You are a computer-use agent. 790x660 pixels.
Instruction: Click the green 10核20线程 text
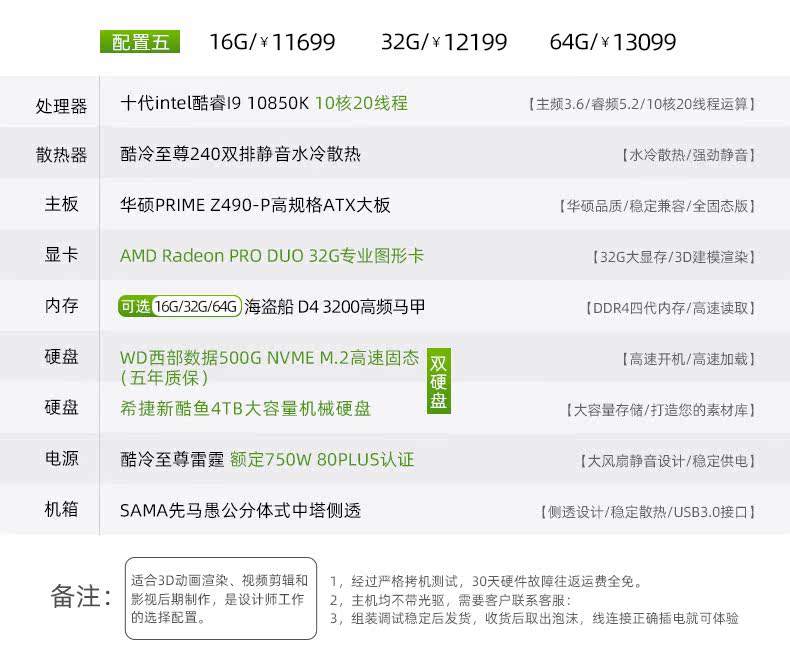click(361, 103)
